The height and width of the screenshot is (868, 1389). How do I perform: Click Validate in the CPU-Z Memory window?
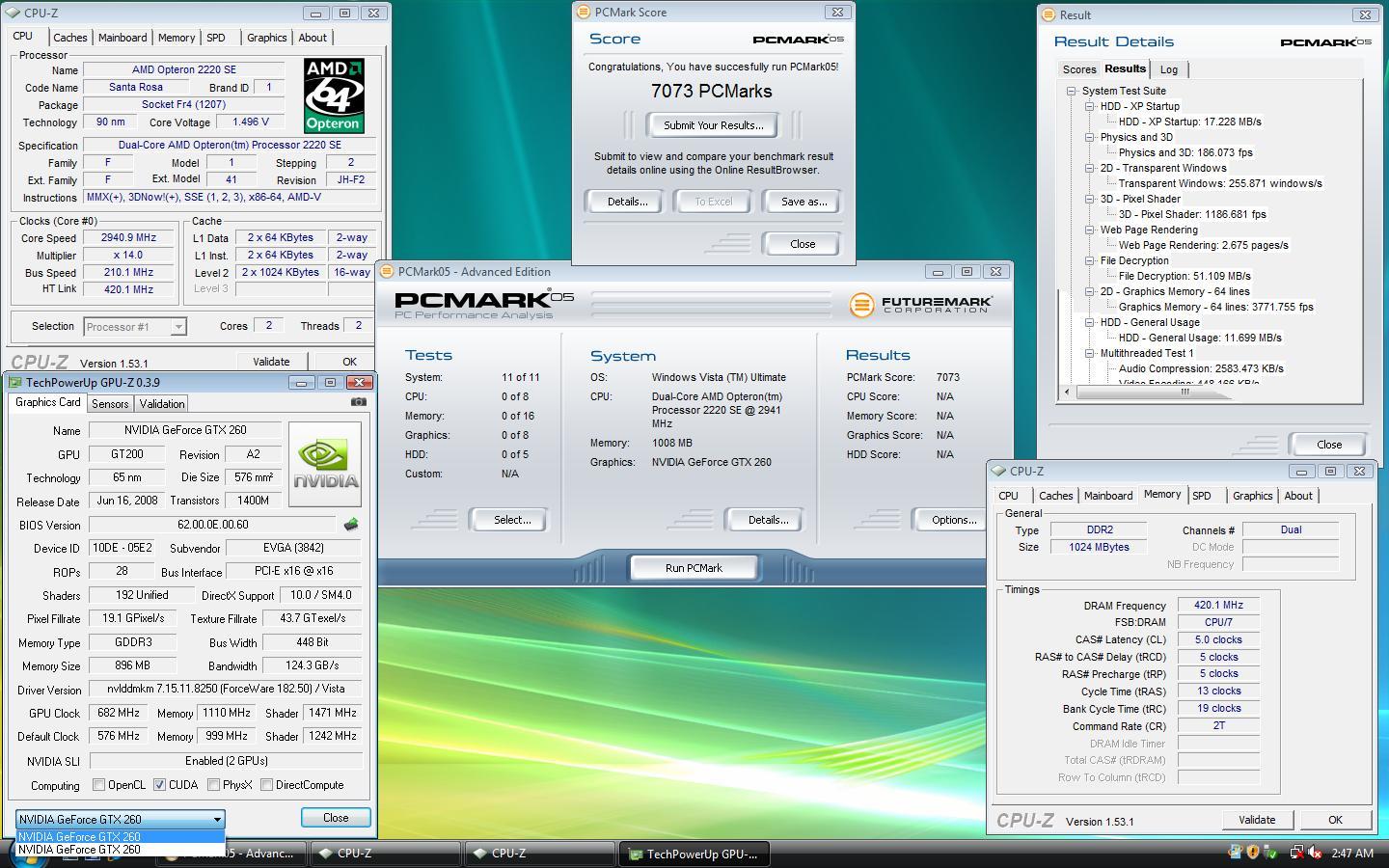1257,820
